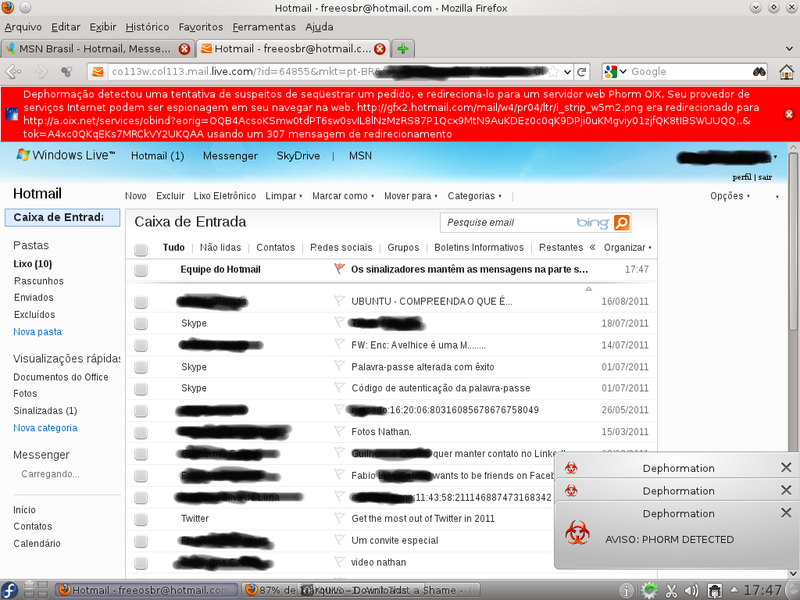The width and height of the screenshot is (800, 600).
Task: Click the biohazard icon beside AVISO: PHORM DETECTED
Action: tap(574, 532)
